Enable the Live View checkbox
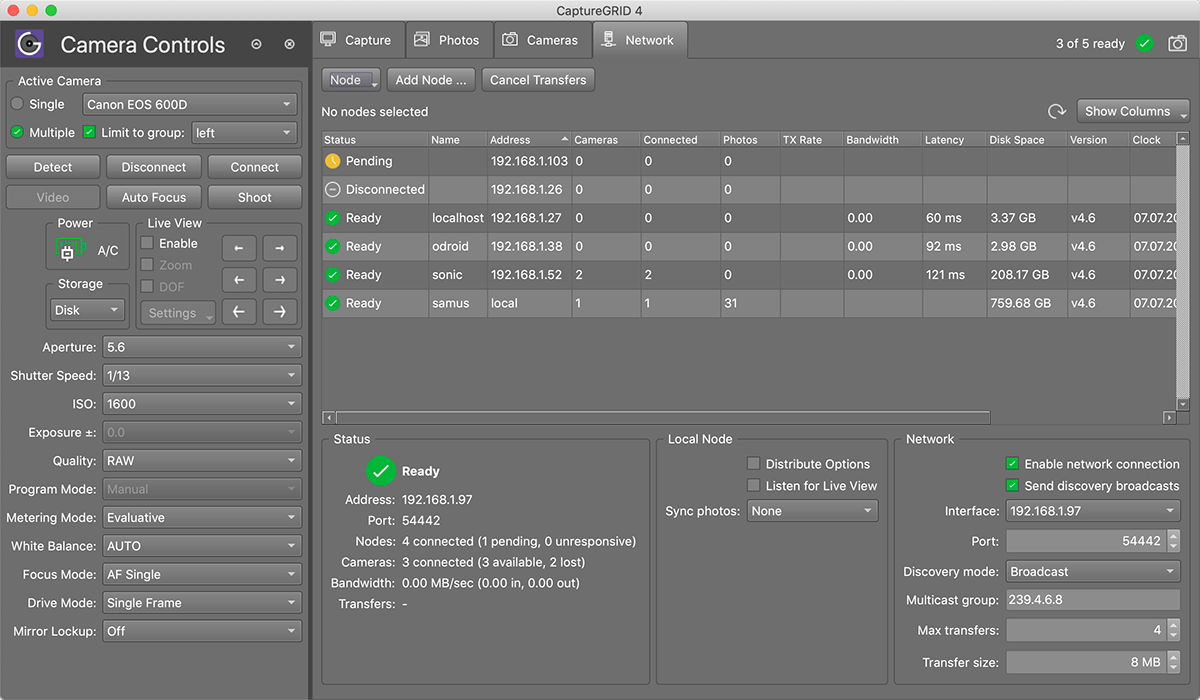Screen dimensions: 1200x700 coord(147,243)
